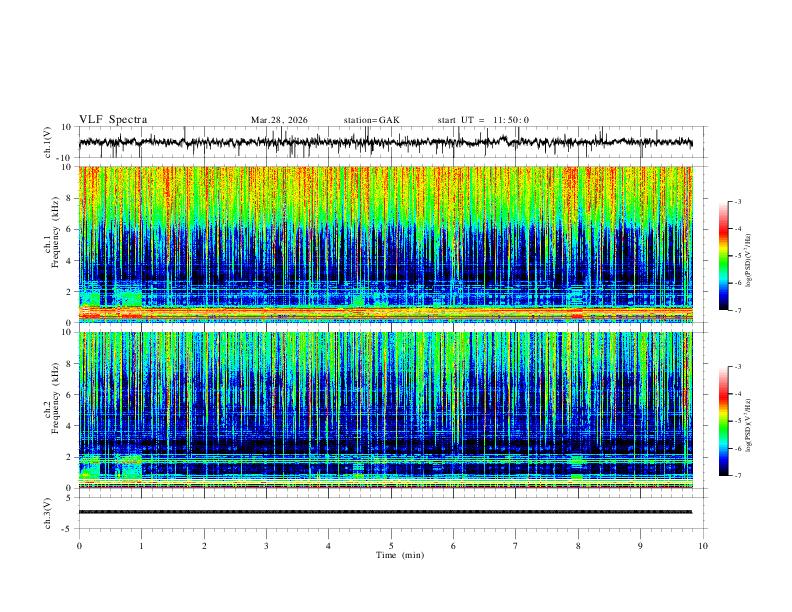
Task: Click the ch.2 spectrogram color bar
Action: click(724, 421)
